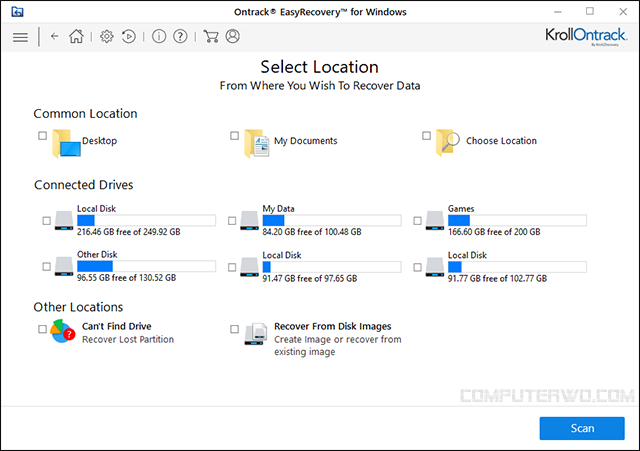The height and width of the screenshot is (451, 640).
Task: Click the Other Disk usage bar
Action: (x=147, y=266)
